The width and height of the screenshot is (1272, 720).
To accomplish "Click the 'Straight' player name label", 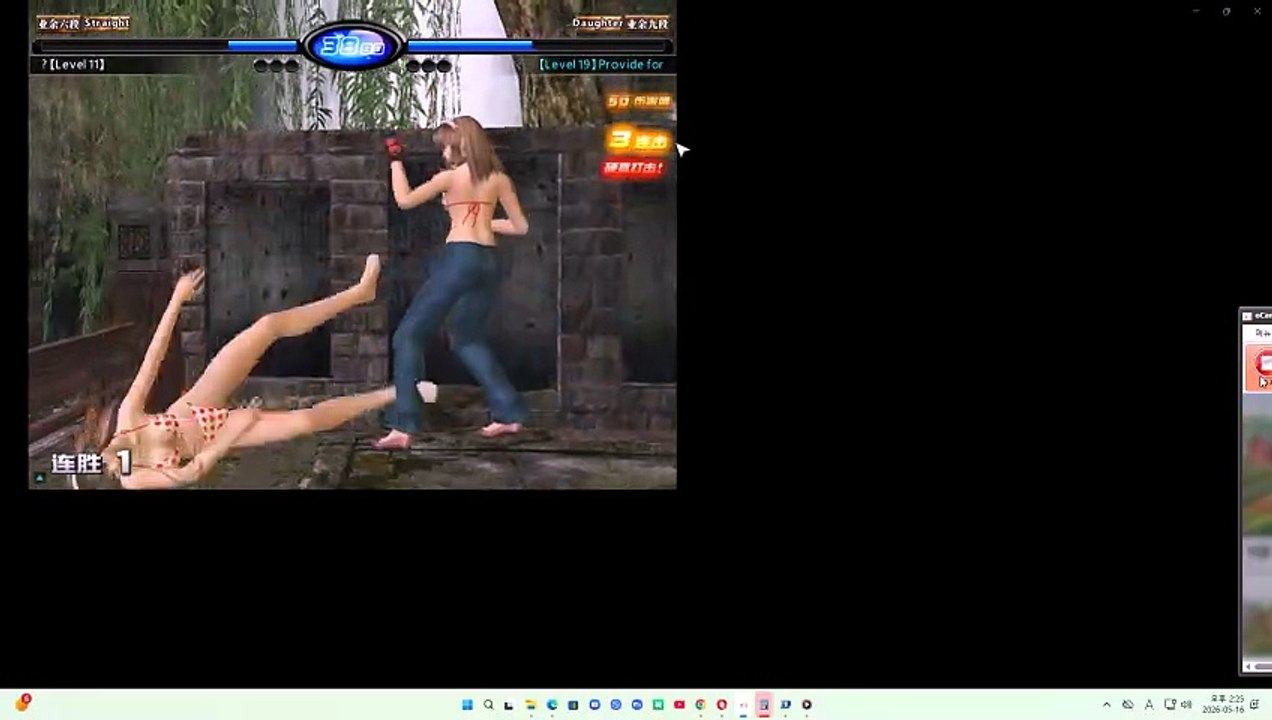I will tap(106, 23).
